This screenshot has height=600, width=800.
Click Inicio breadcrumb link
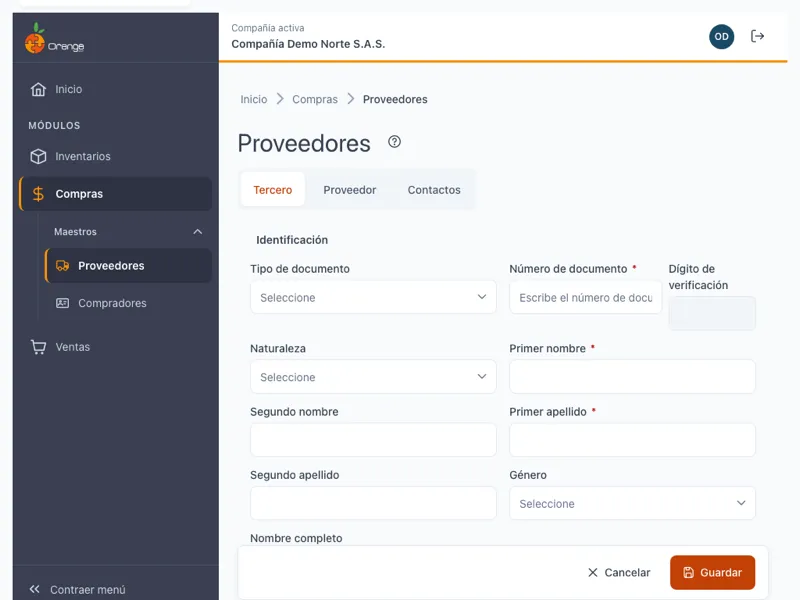point(254,99)
